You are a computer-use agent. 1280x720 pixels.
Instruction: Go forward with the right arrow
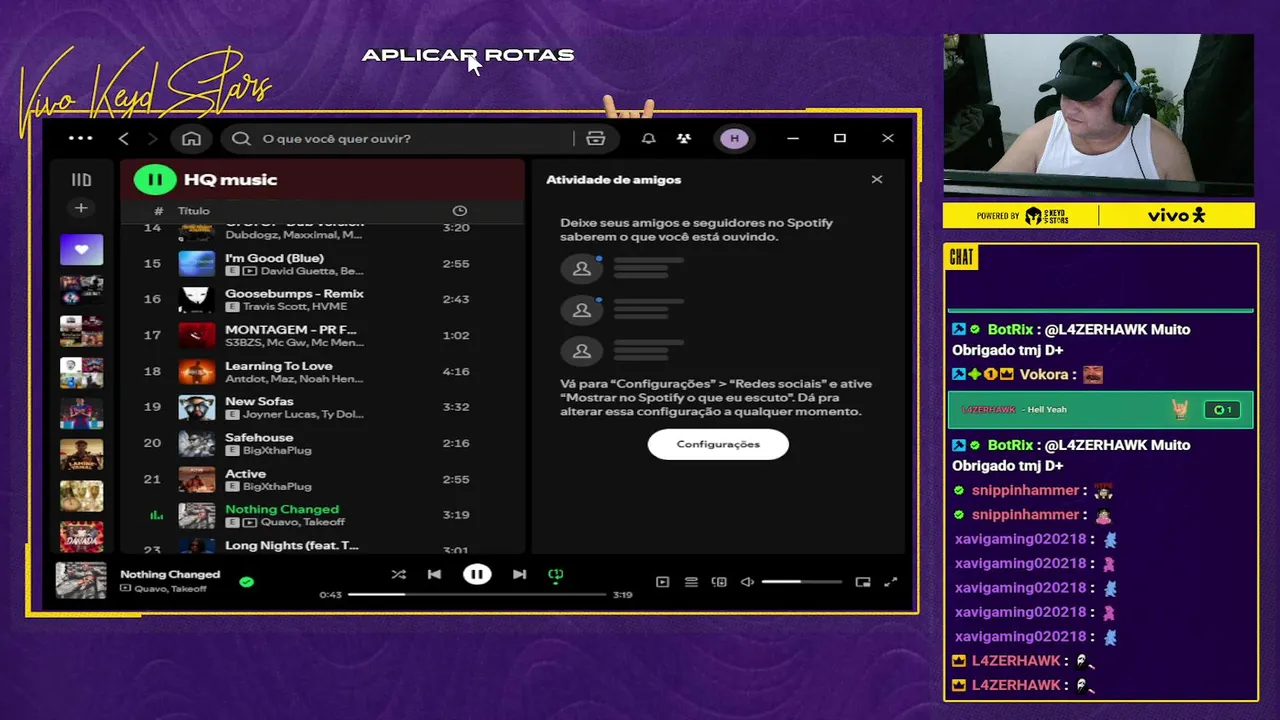[x=152, y=138]
